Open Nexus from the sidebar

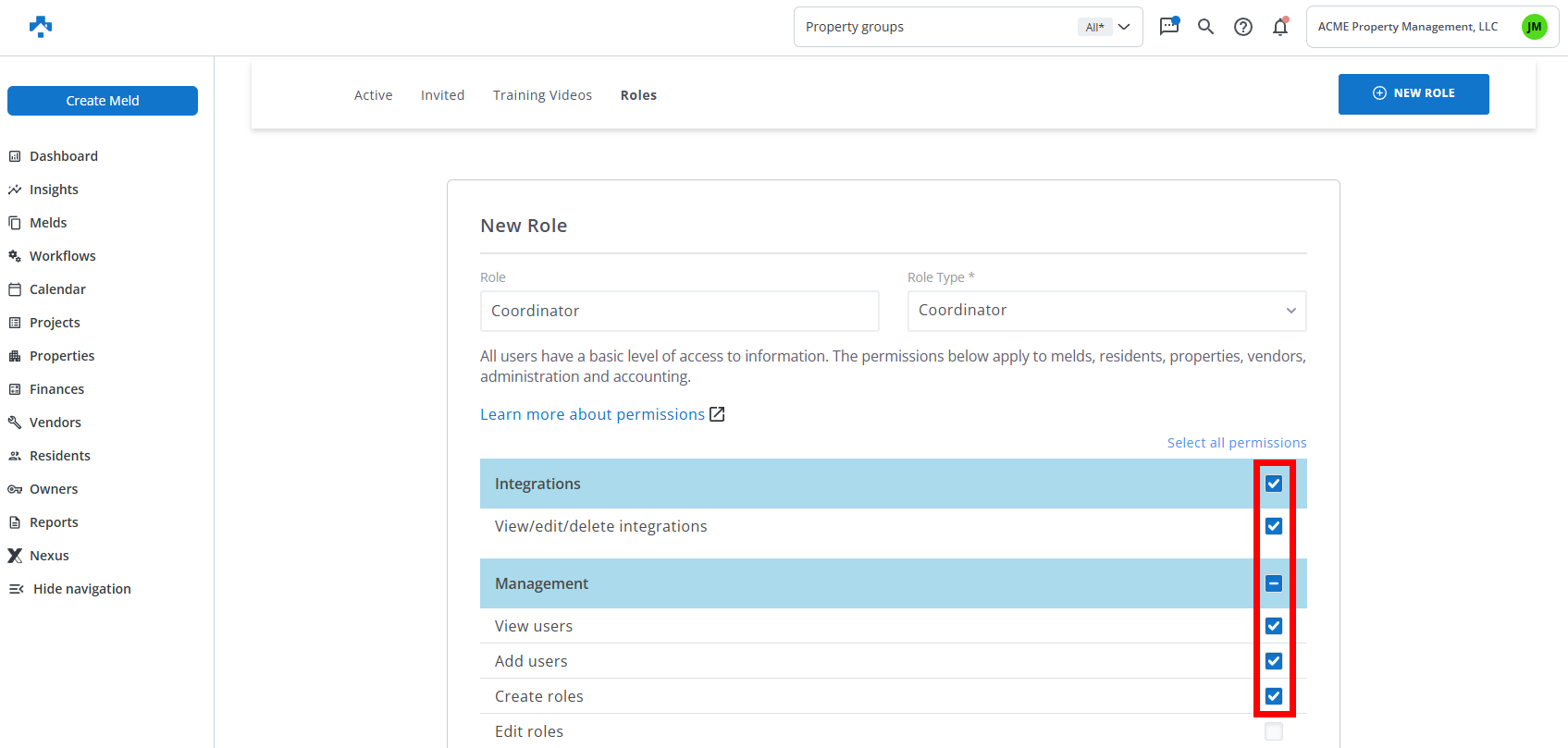[49, 556]
